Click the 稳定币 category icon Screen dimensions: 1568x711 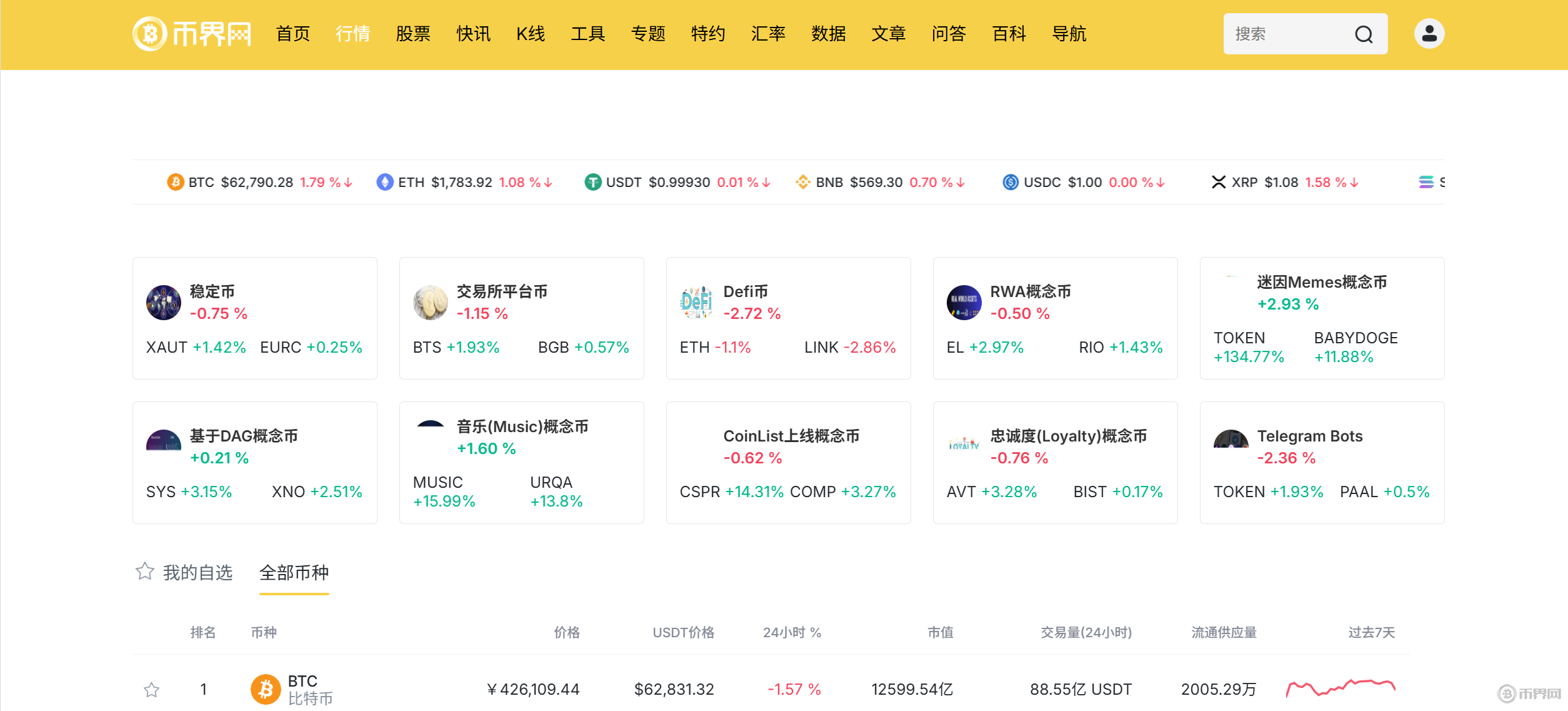[164, 303]
